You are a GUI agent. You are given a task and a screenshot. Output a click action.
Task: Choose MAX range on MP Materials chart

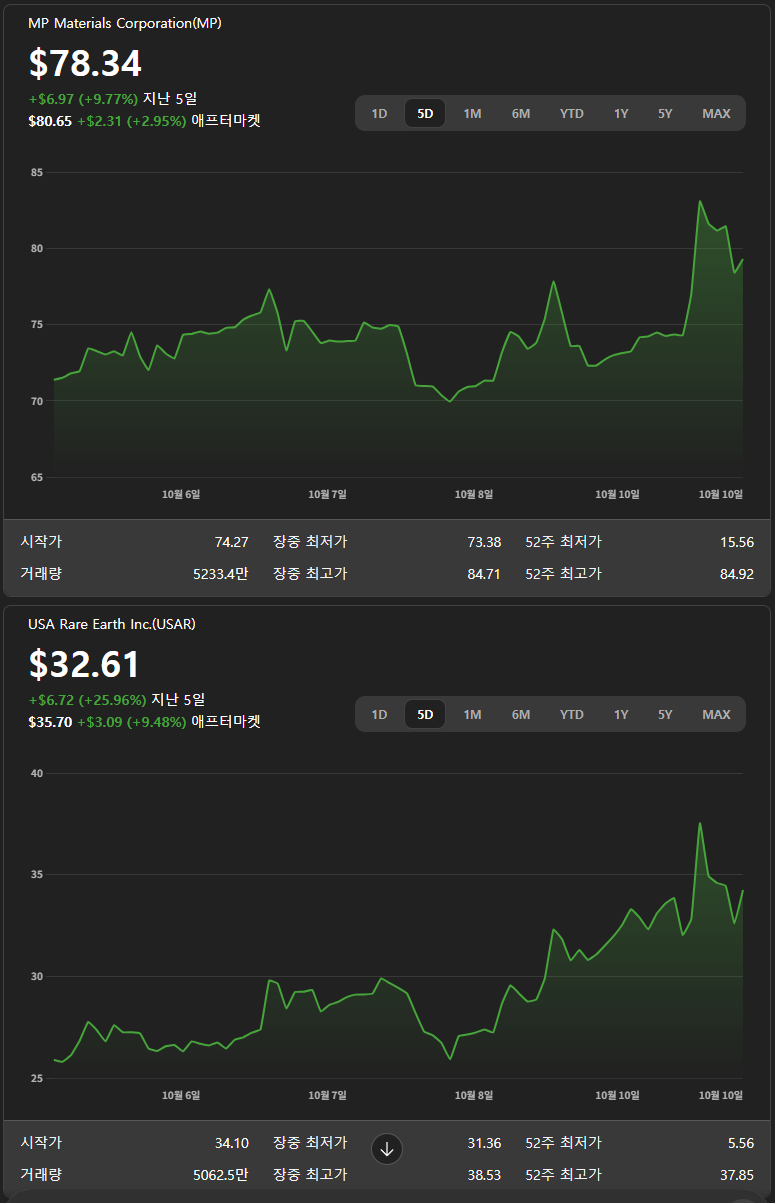716,113
